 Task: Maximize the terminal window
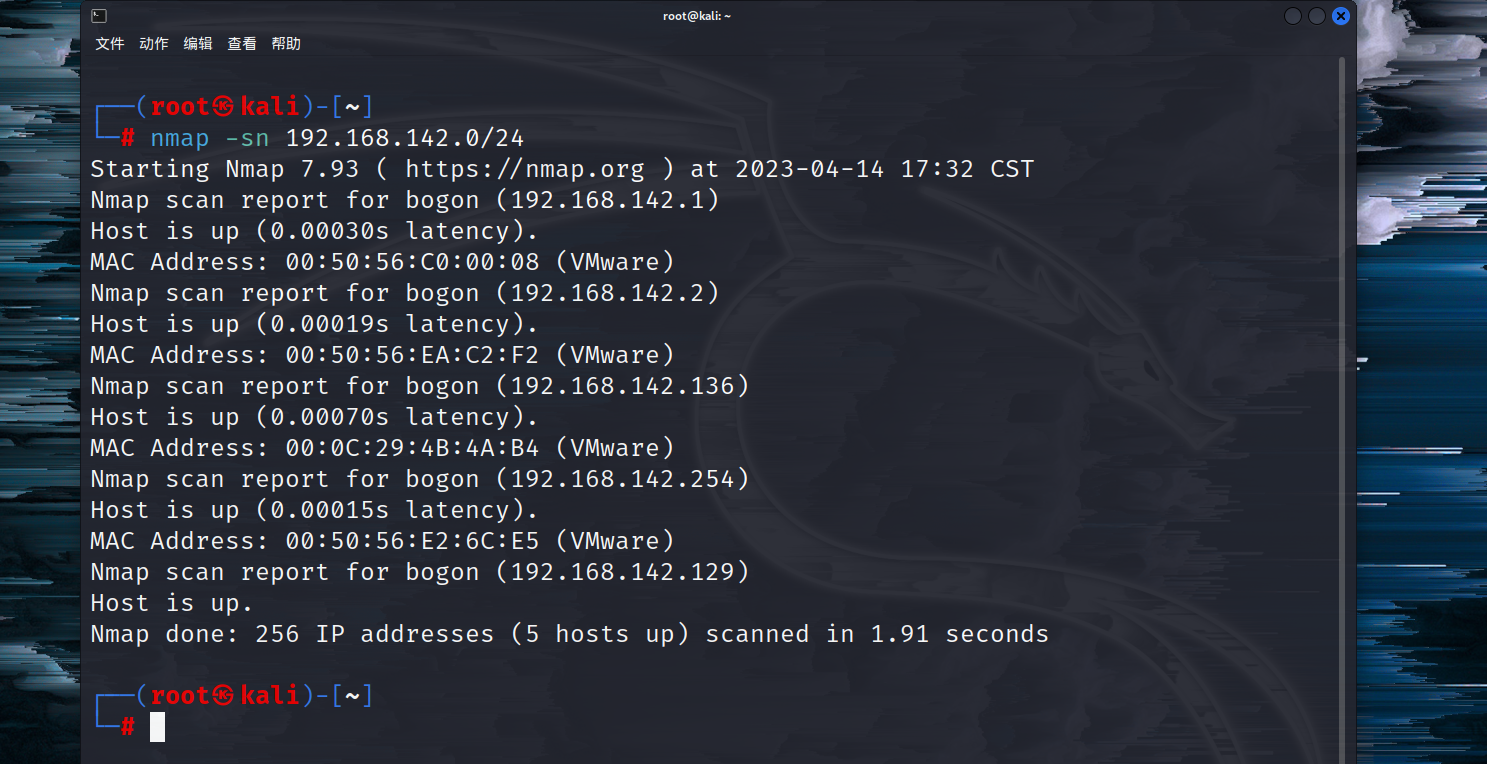point(1317,16)
